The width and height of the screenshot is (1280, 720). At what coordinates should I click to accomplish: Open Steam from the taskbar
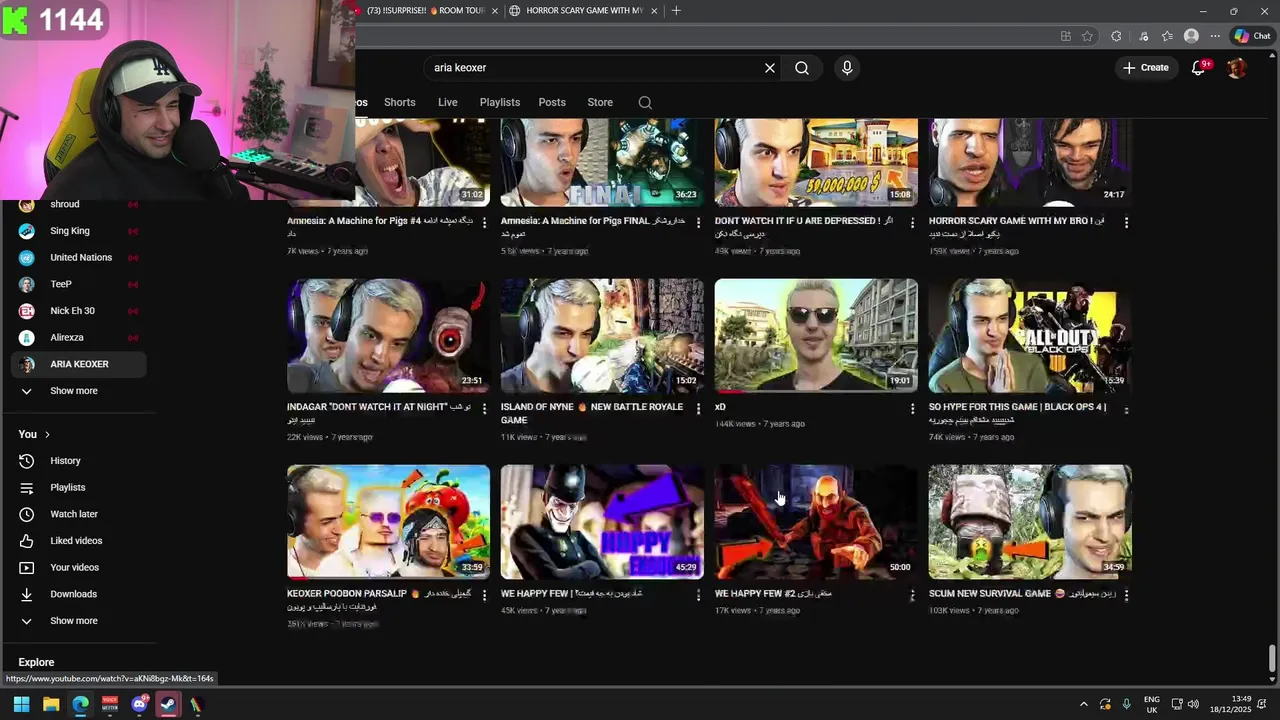pyautogui.click(x=168, y=705)
